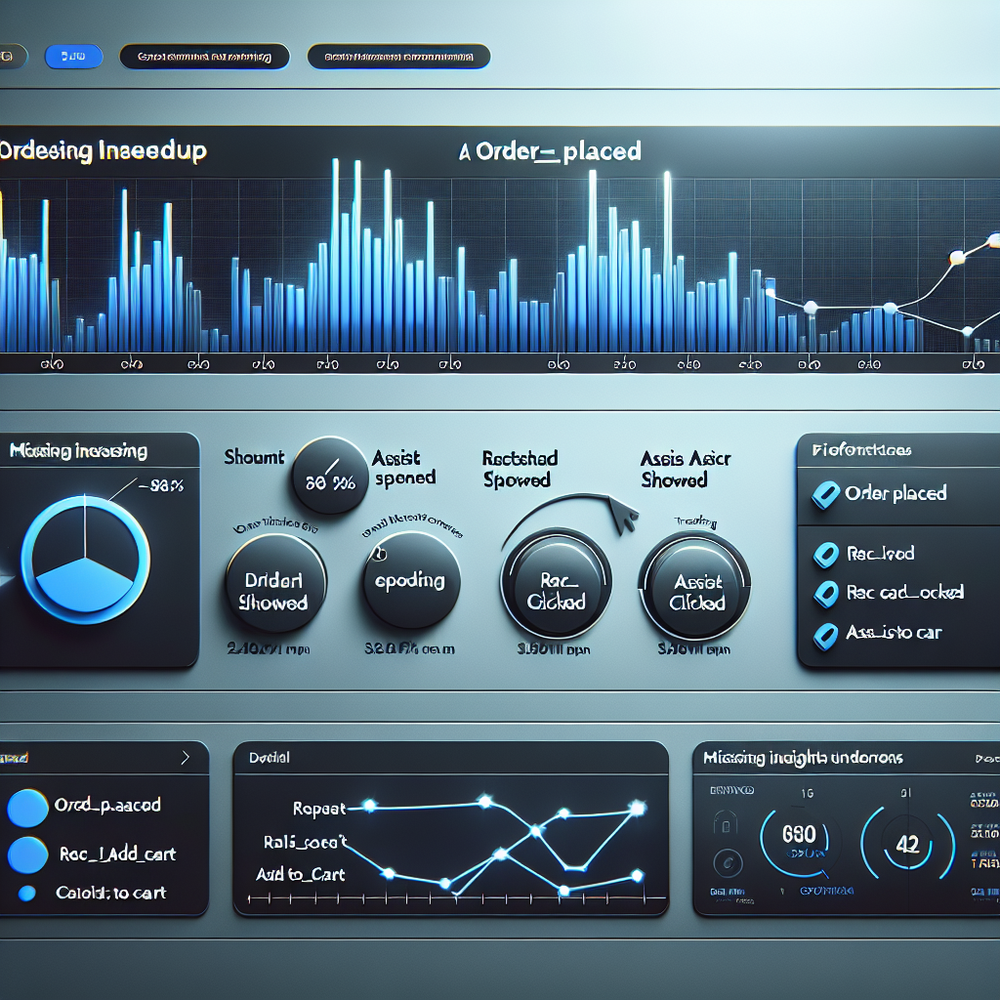Click the 'Assist Clicked' round button
Screen dimensions: 1000x1000
click(695, 584)
